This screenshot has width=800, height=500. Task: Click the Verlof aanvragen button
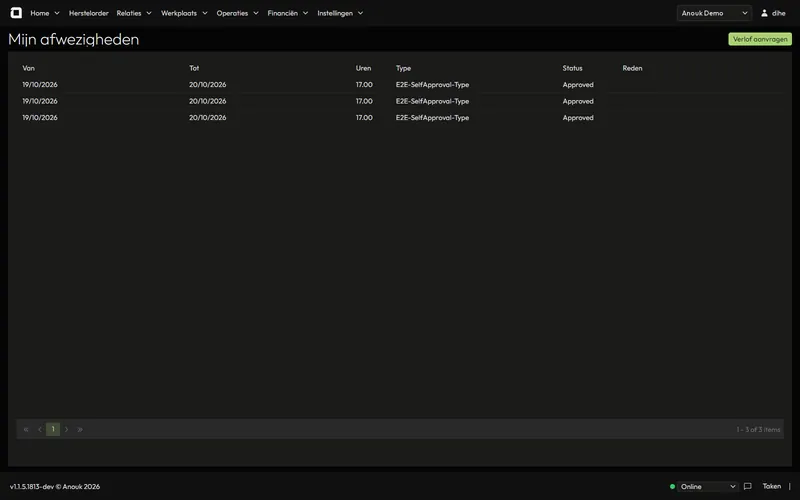click(760, 39)
